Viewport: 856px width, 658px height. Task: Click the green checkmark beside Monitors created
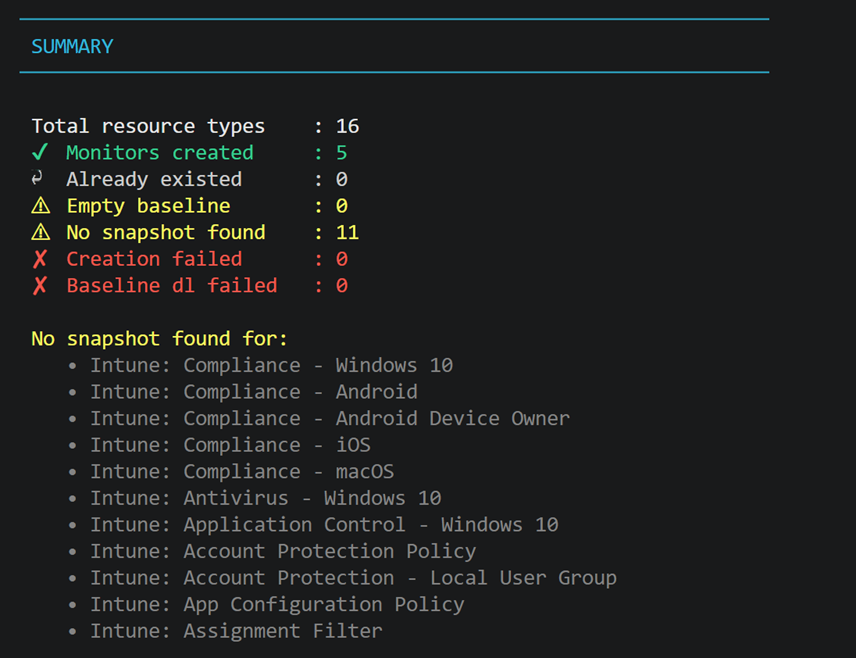pyautogui.click(x=40, y=153)
